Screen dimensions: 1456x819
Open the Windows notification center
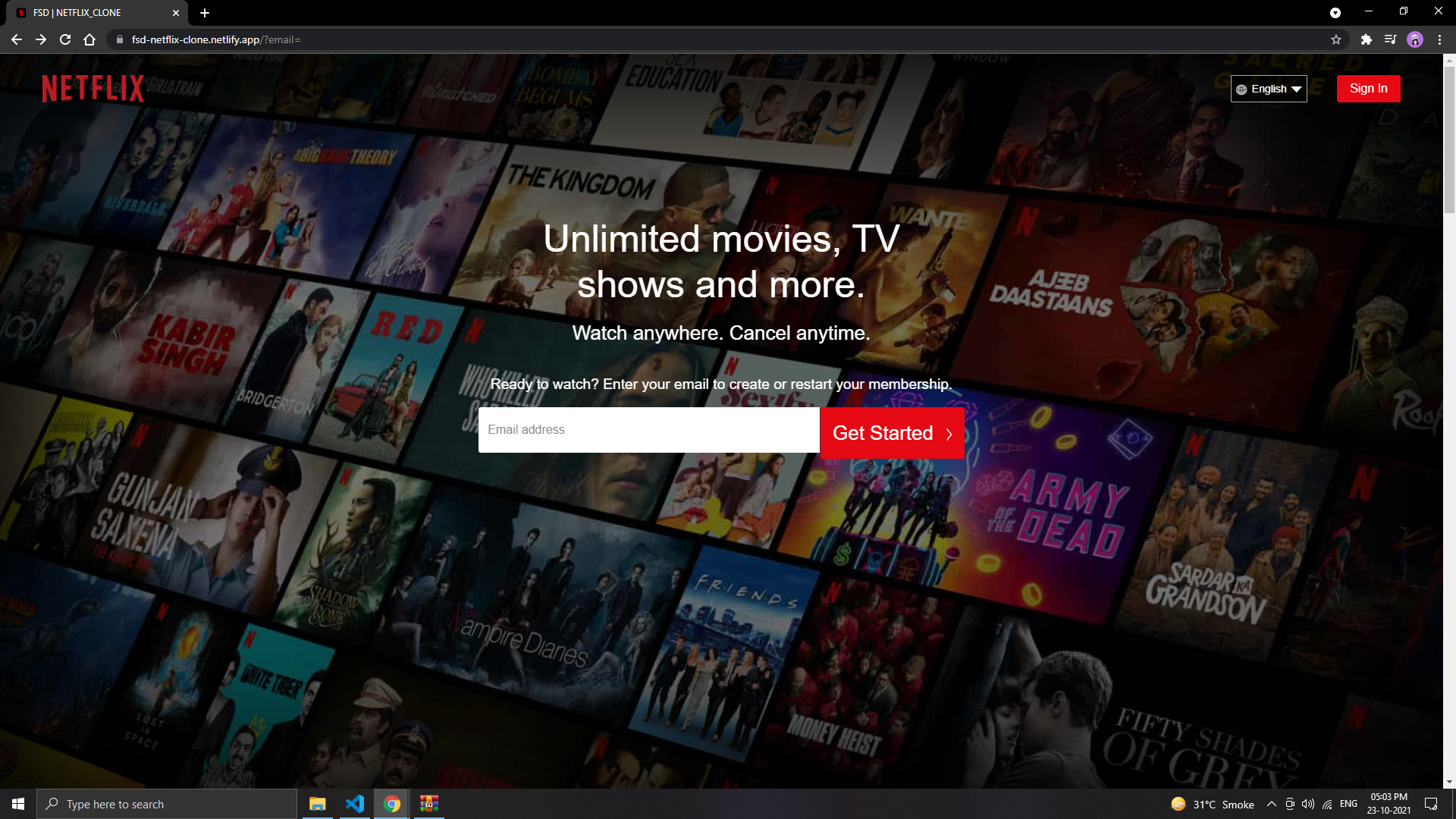point(1431,804)
